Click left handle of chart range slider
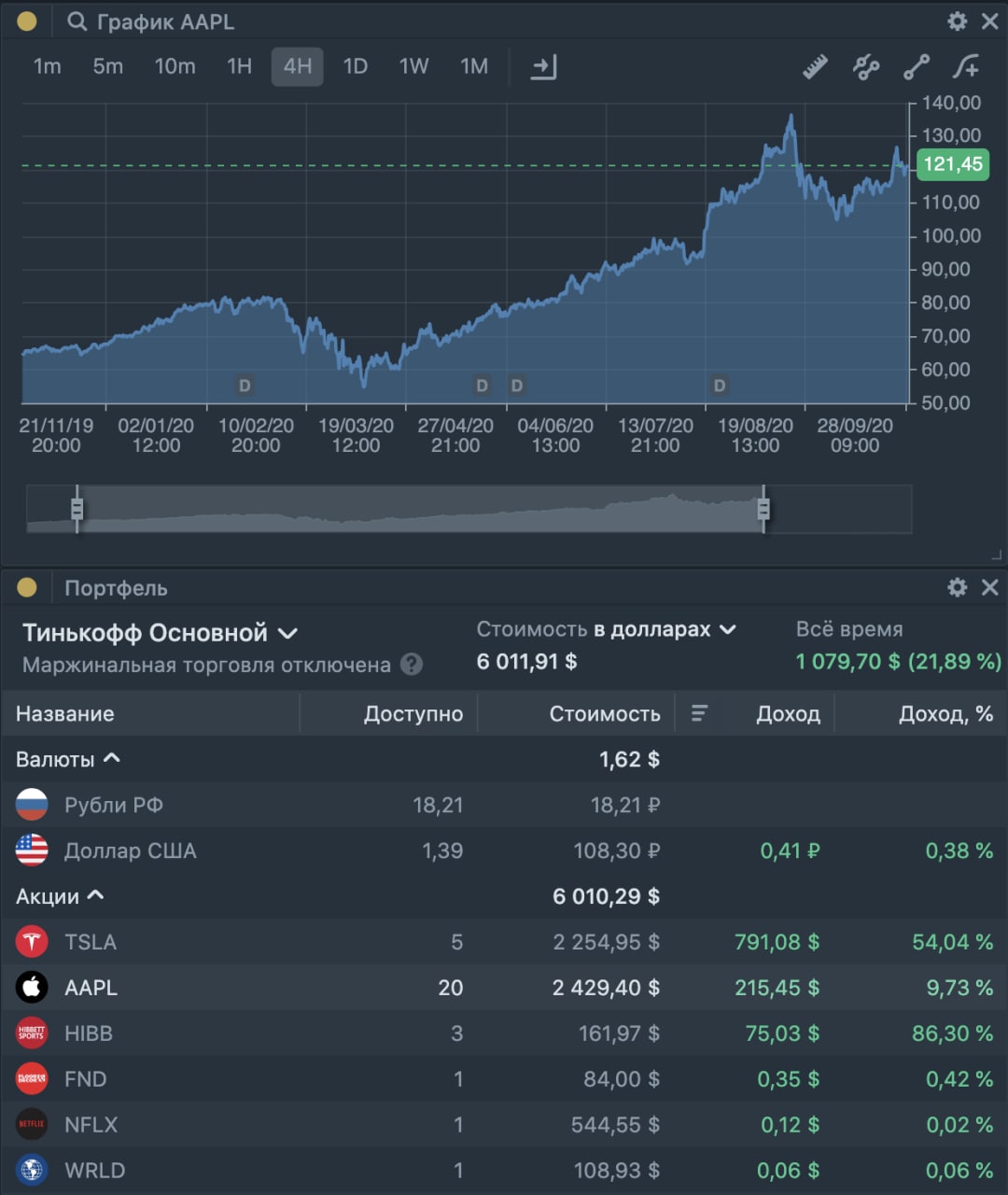The width and height of the screenshot is (1008, 1195). 77,509
